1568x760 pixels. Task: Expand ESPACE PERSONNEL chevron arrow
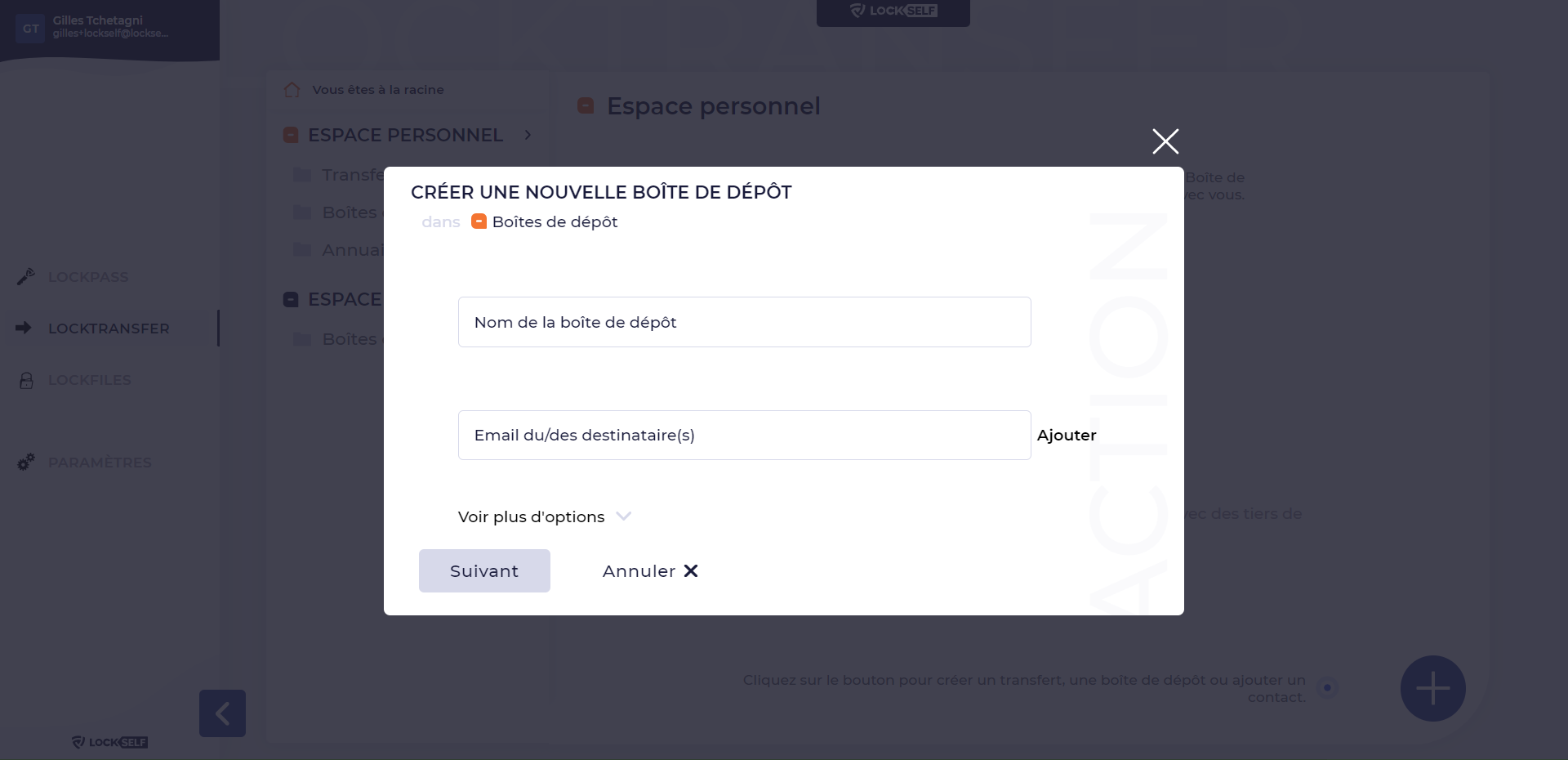tap(528, 135)
